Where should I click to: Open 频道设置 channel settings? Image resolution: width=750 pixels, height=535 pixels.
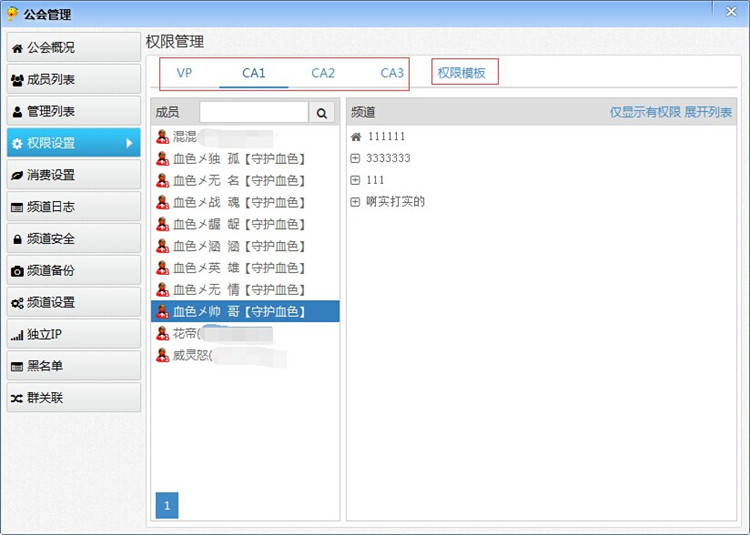(74, 302)
